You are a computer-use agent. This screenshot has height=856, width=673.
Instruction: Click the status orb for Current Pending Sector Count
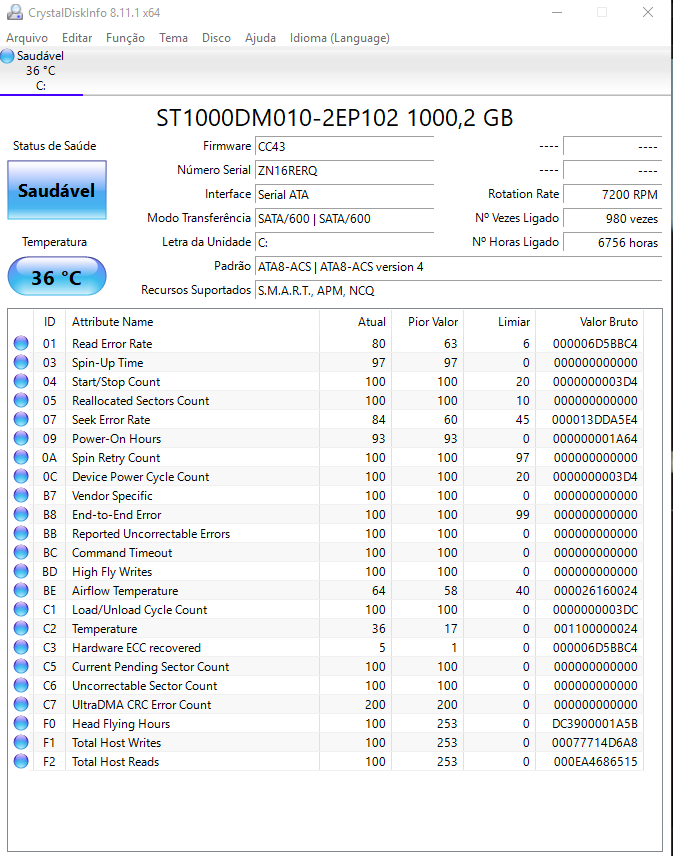[x=21, y=666]
